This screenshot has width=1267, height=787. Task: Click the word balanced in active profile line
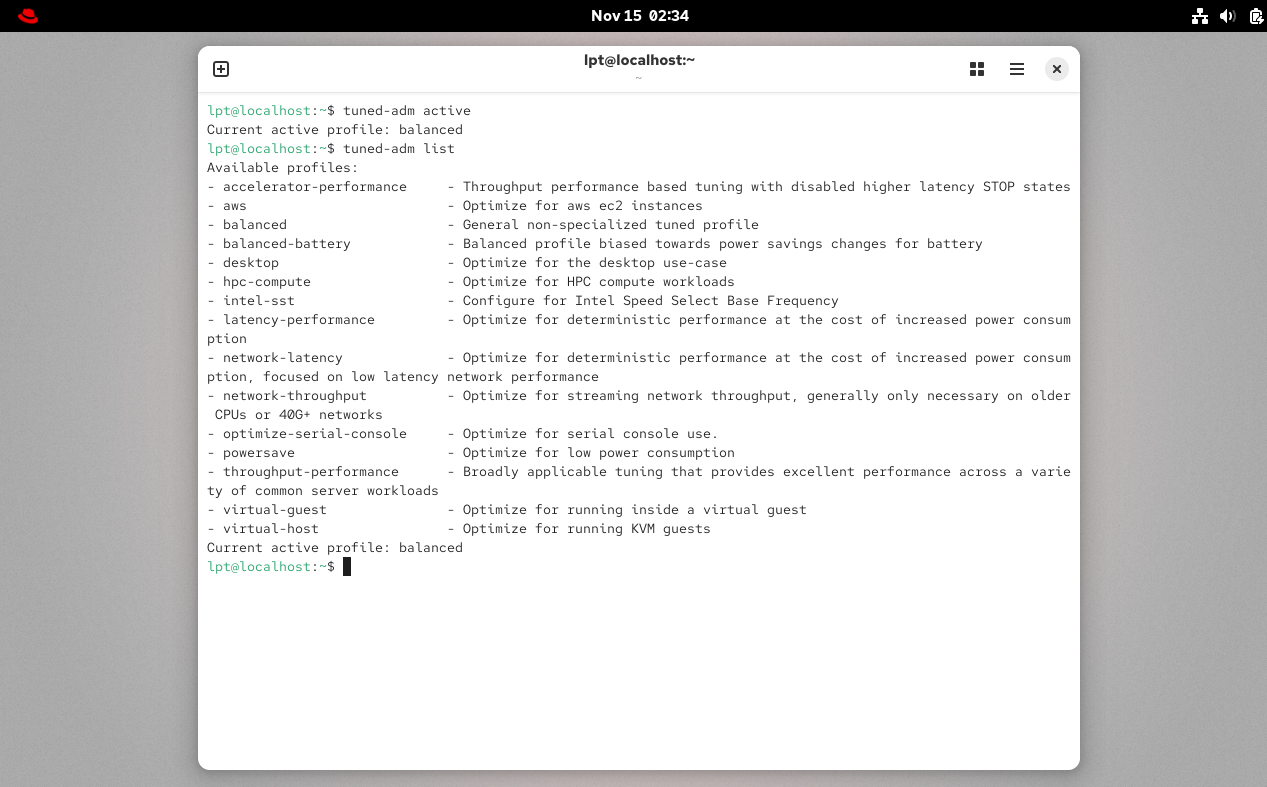(x=431, y=129)
